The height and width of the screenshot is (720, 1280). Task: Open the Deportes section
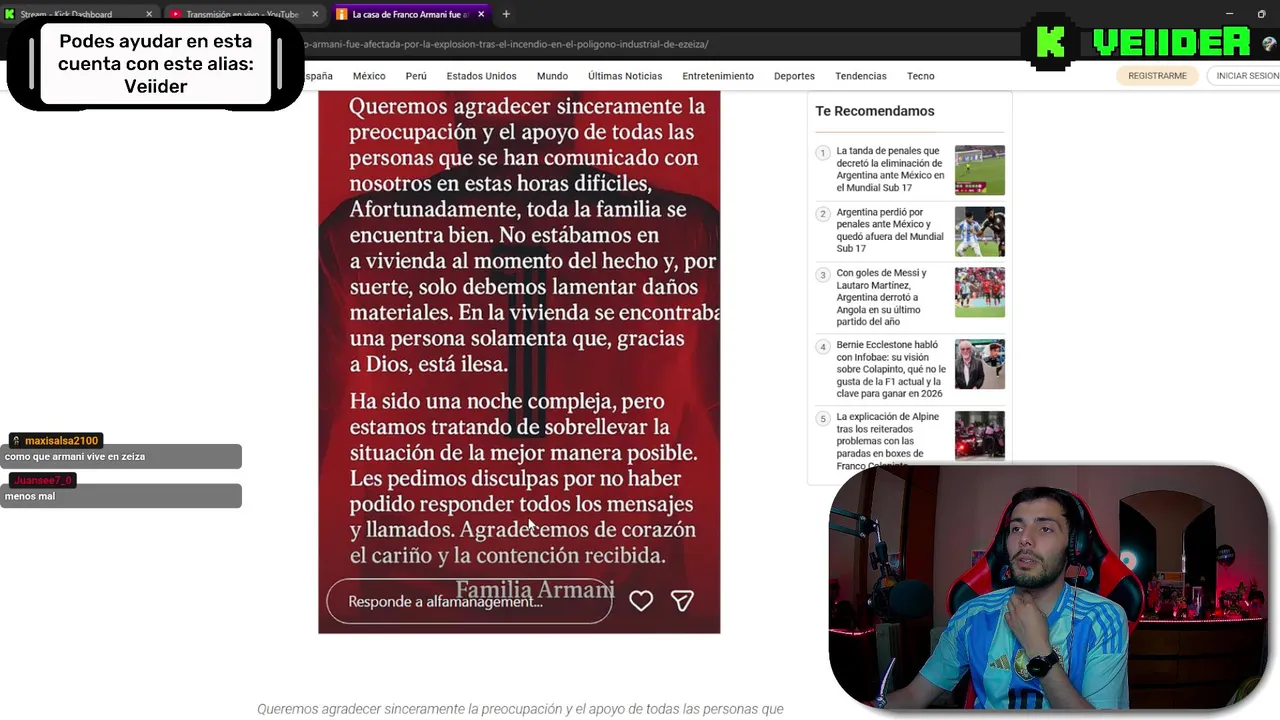coord(794,76)
